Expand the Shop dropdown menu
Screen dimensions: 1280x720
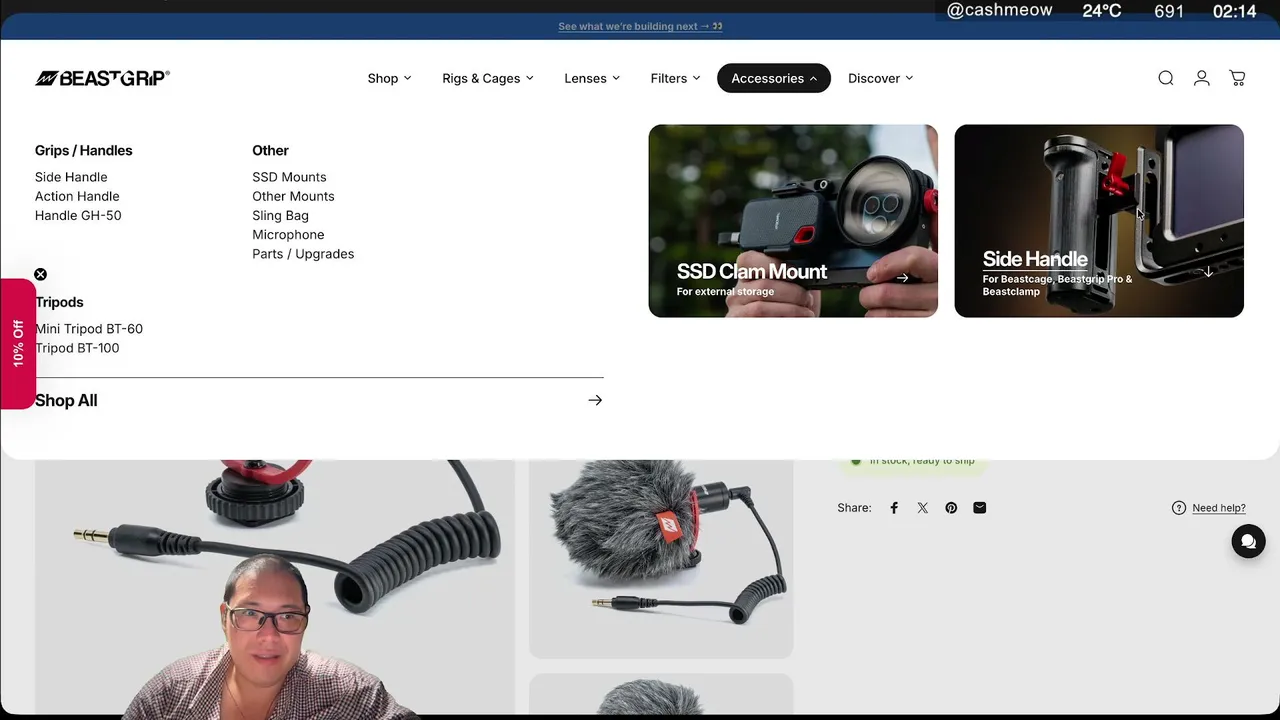pos(389,78)
